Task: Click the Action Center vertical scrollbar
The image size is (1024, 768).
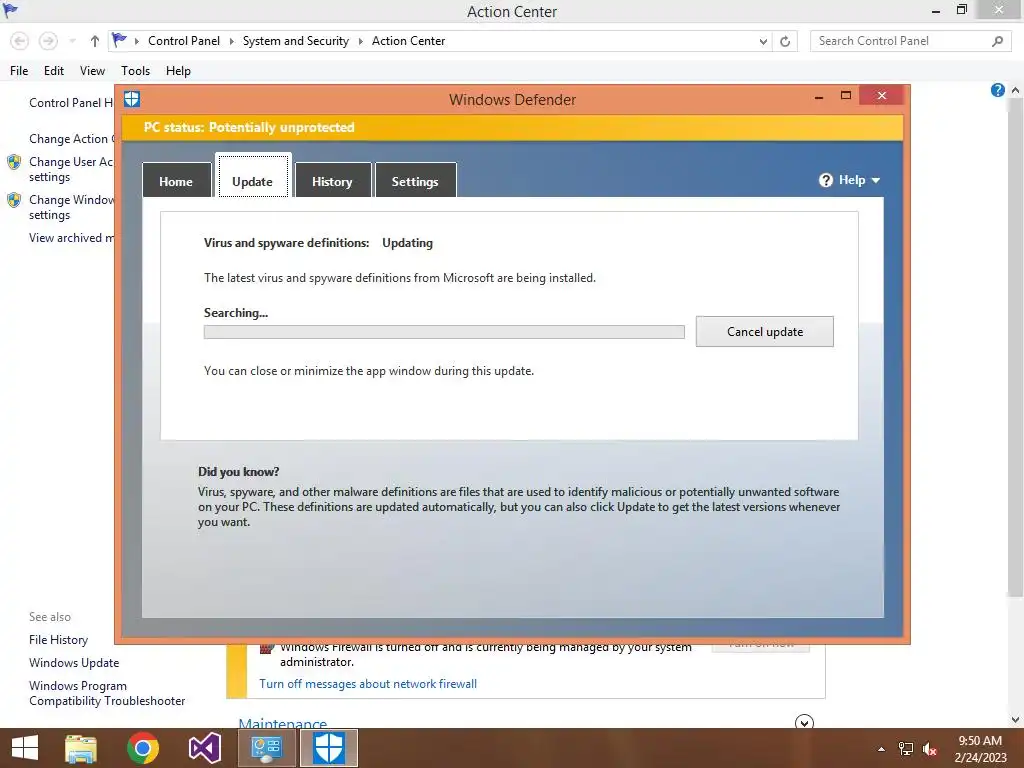Action: point(1015,349)
